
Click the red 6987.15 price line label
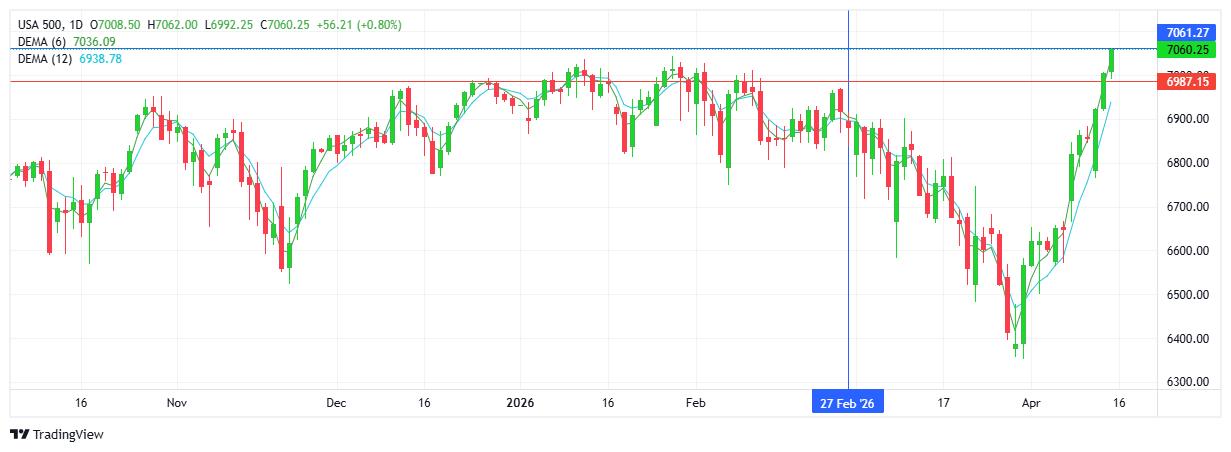[x=1187, y=82]
